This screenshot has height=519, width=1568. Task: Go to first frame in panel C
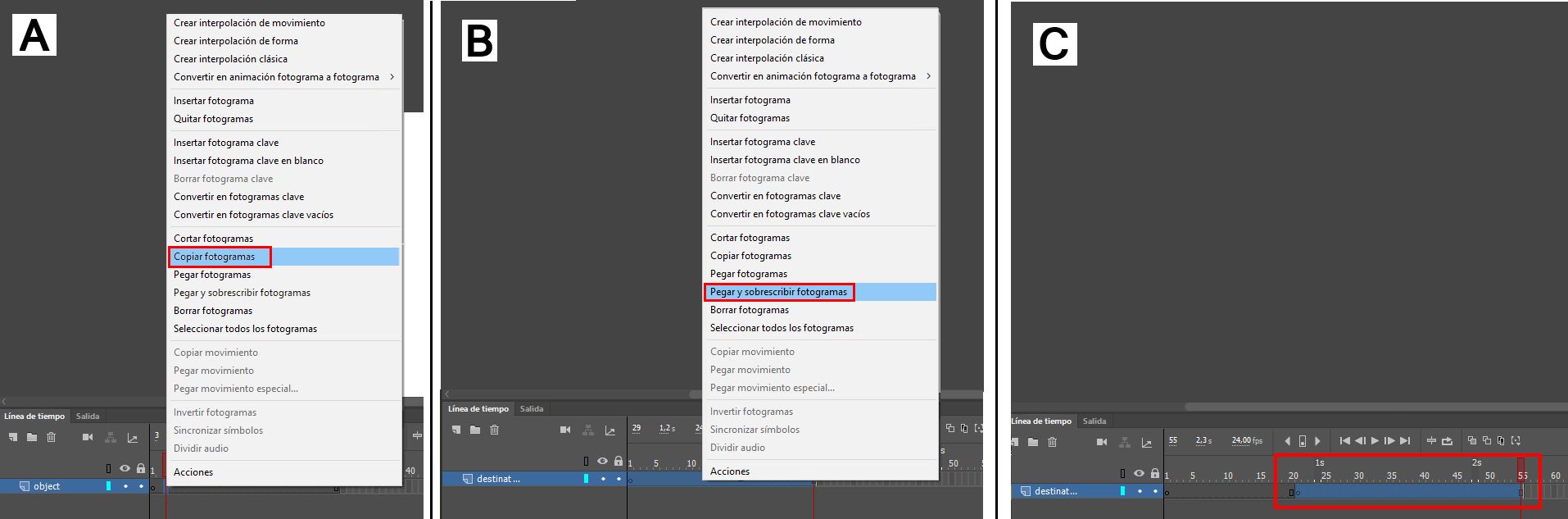(x=1344, y=441)
